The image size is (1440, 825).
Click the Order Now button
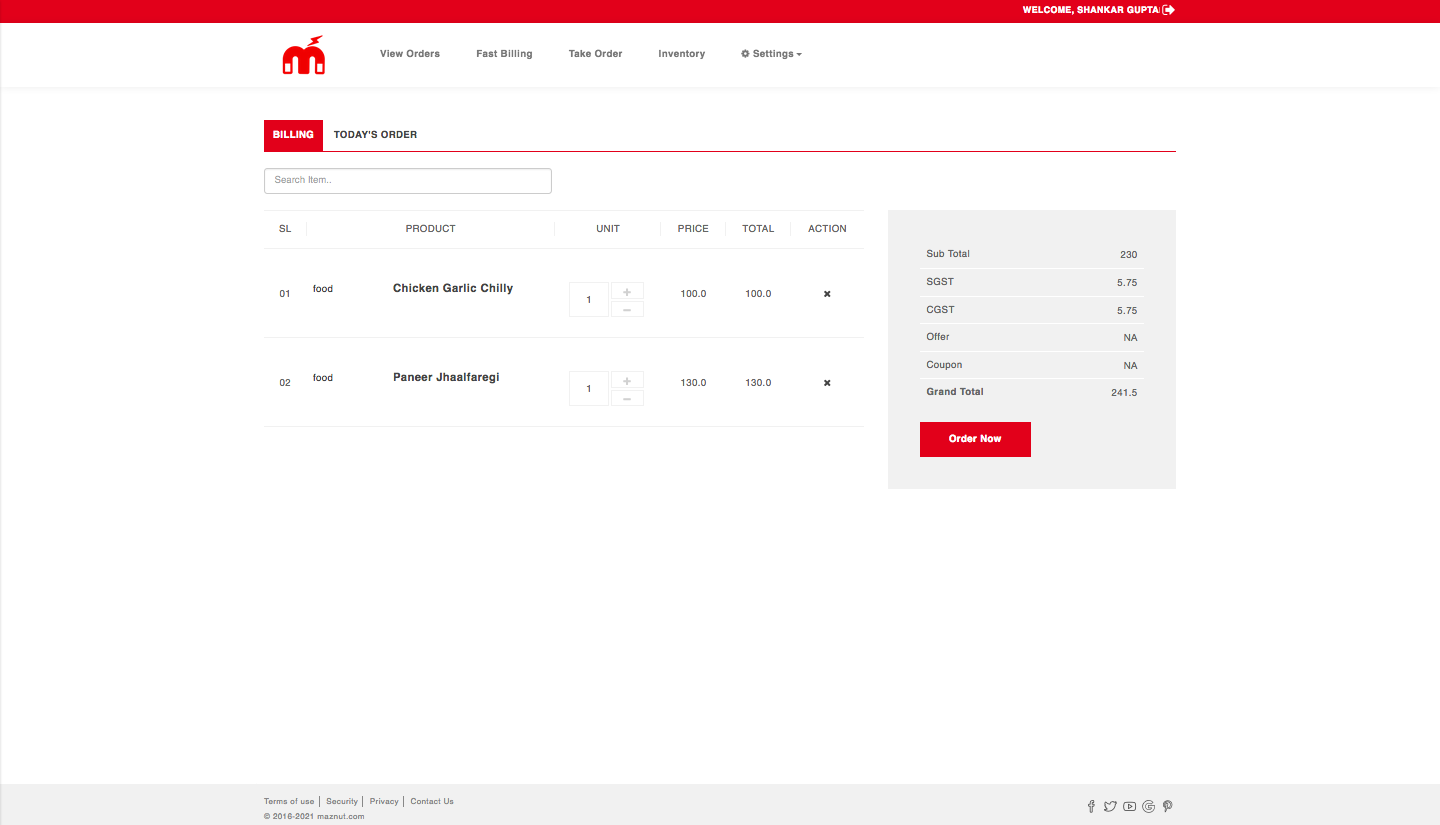click(975, 439)
